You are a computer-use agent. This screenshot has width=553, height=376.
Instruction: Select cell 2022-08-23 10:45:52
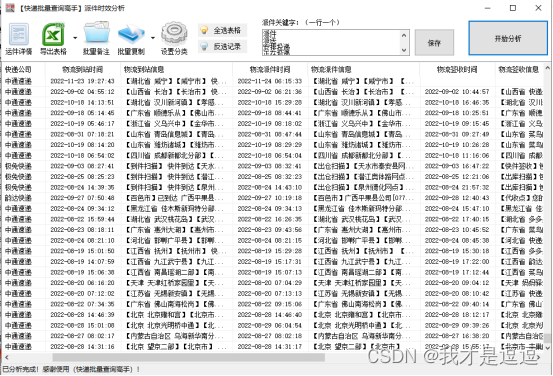point(457,230)
